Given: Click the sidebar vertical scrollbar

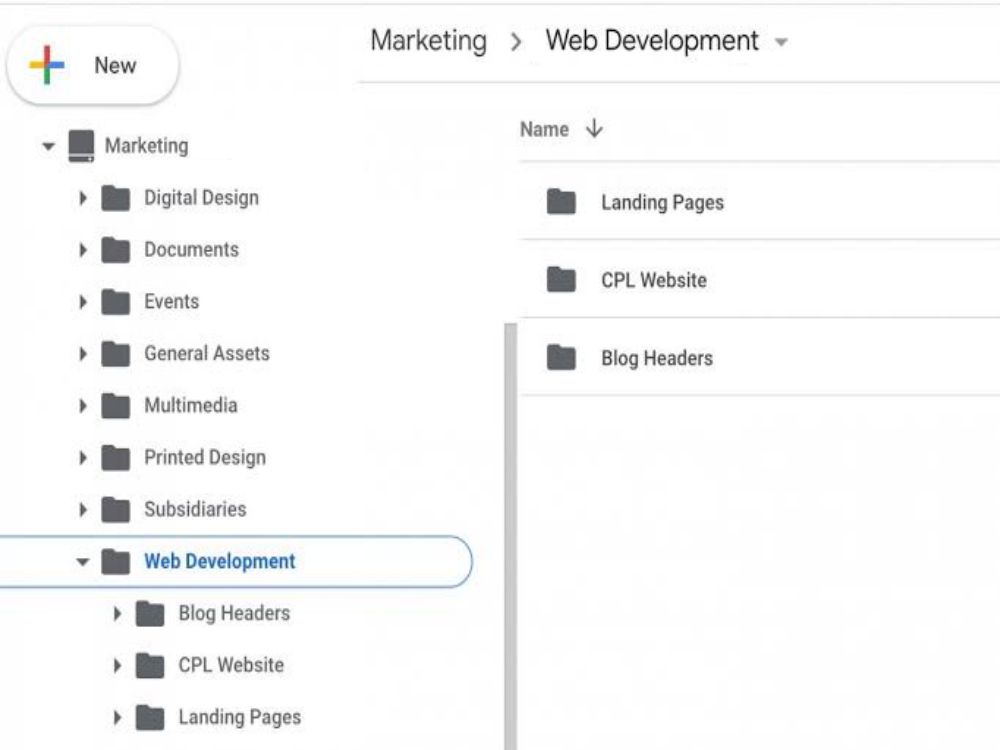Looking at the screenshot, I should tap(510, 536).
